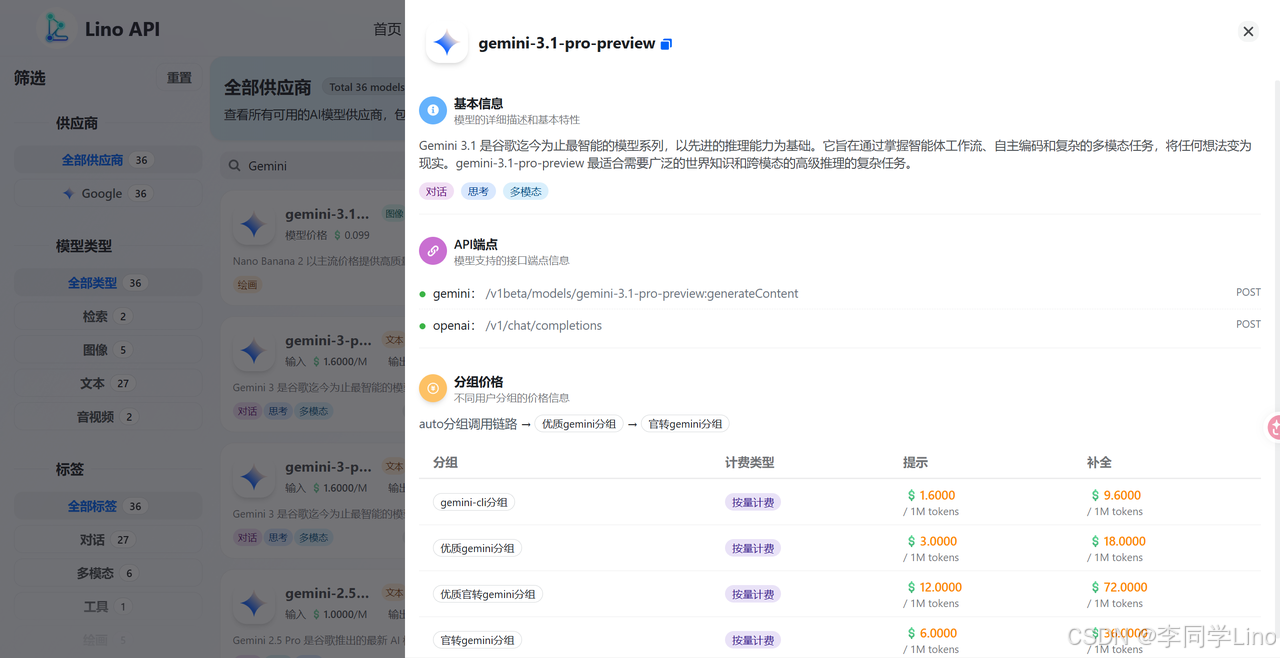Click the 绘画 tag on gemini-3.1 card
The width and height of the screenshot is (1280, 658).
247,284
